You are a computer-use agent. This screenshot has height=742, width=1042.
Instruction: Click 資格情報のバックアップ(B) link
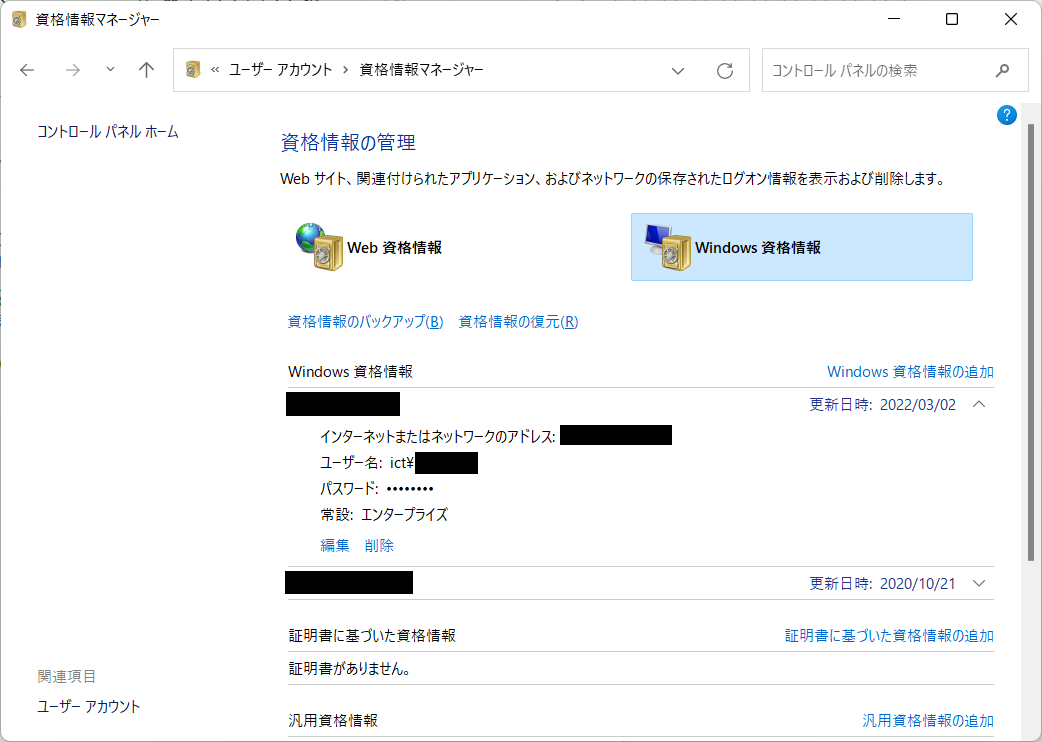pyautogui.click(x=365, y=322)
